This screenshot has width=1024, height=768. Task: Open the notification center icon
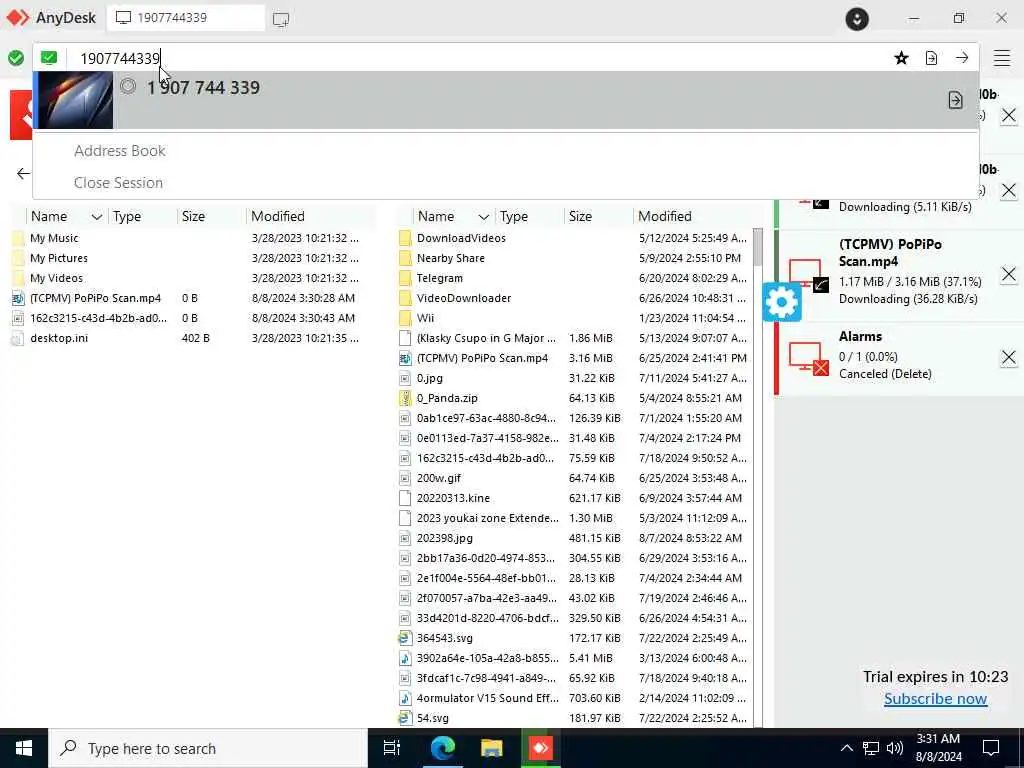click(991, 748)
